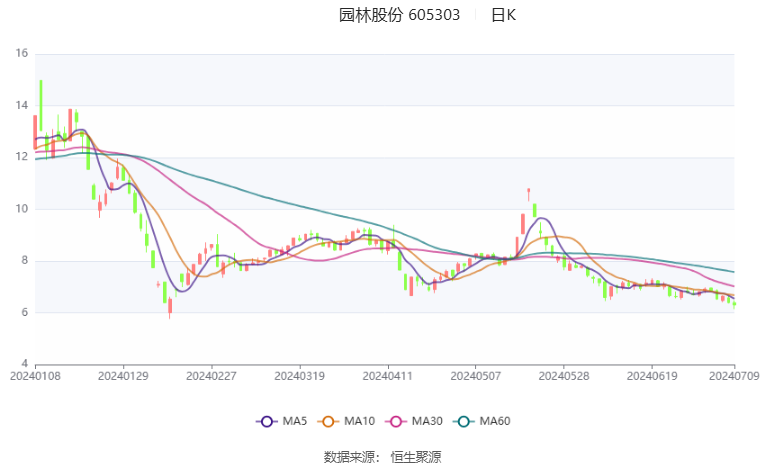765x465 pixels.
Task: Click the 20240709 x-axis date label
Action: coord(734,376)
